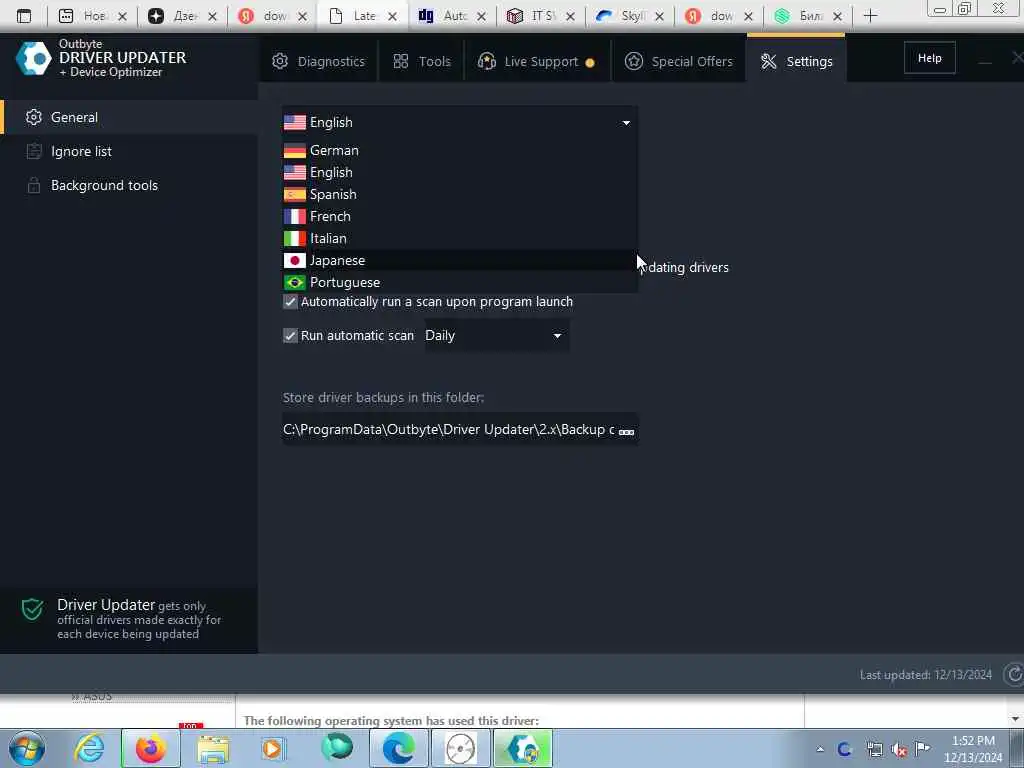Image resolution: width=1024 pixels, height=768 pixels.
Task: Click the Background tools lock icon
Action: (x=33, y=185)
